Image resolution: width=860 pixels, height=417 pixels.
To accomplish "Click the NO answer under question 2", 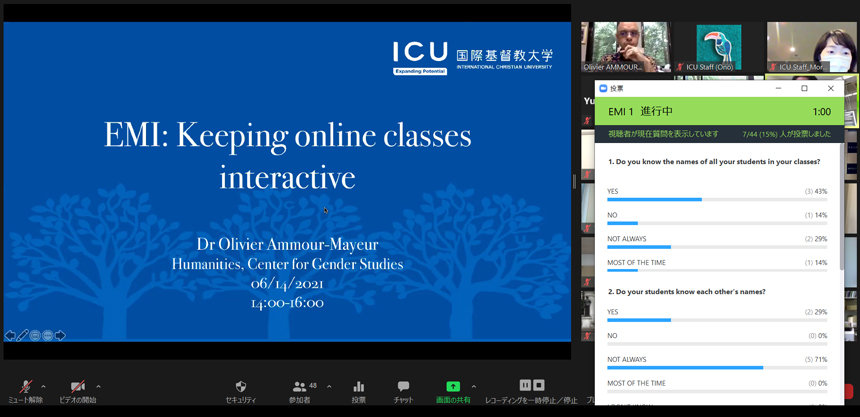I will click(612, 336).
